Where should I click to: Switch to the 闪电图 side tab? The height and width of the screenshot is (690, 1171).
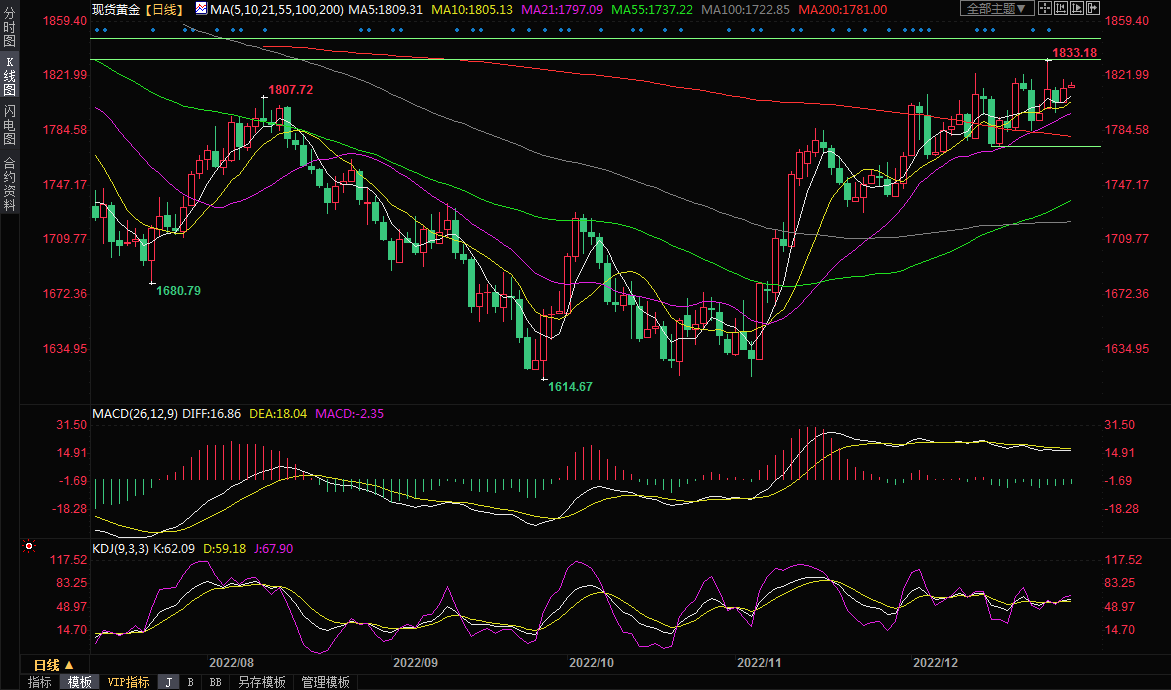pos(9,125)
